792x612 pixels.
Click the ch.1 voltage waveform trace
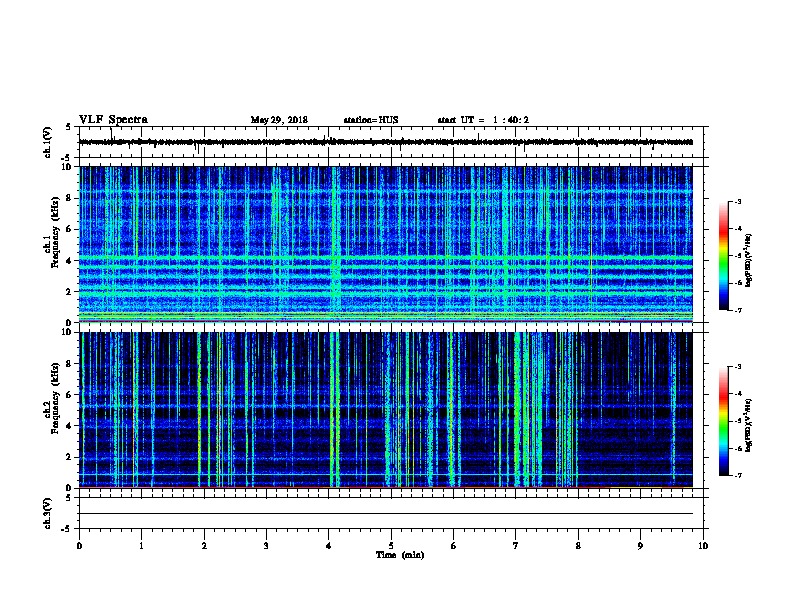tap(386, 142)
